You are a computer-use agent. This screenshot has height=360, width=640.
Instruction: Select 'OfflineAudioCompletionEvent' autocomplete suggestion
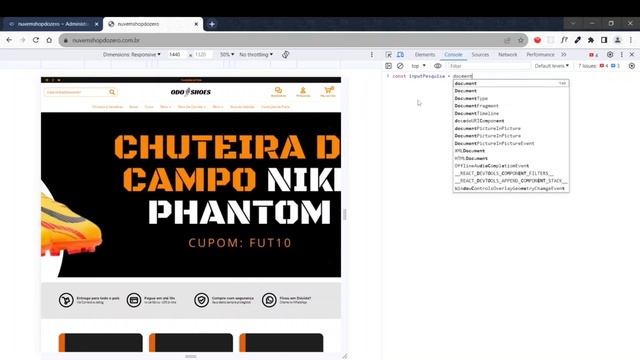pos(511,166)
